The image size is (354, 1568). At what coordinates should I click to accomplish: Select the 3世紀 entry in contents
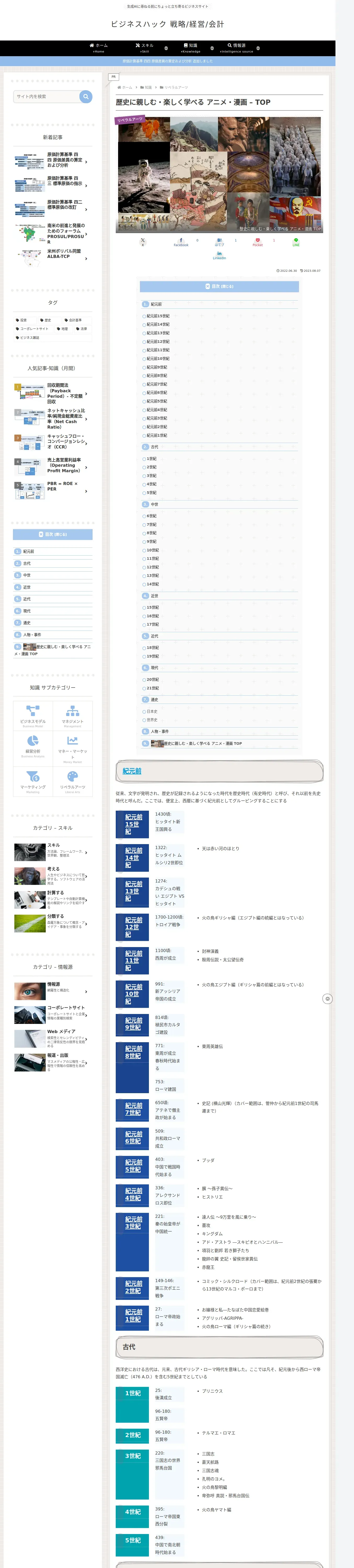[152, 476]
